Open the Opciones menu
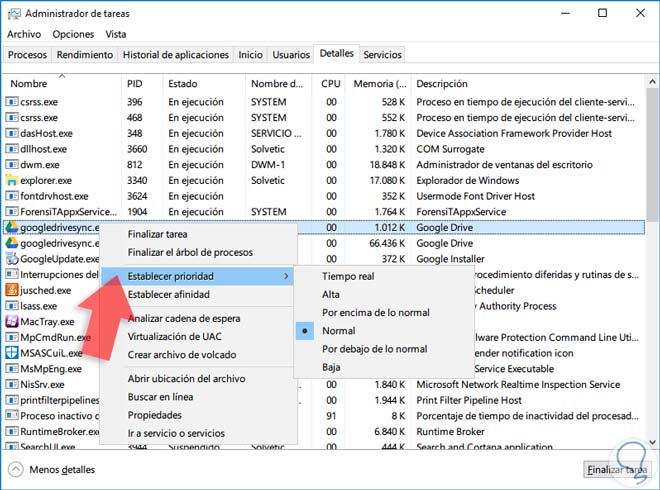Viewport: 660px width, 490px height. pos(73,34)
